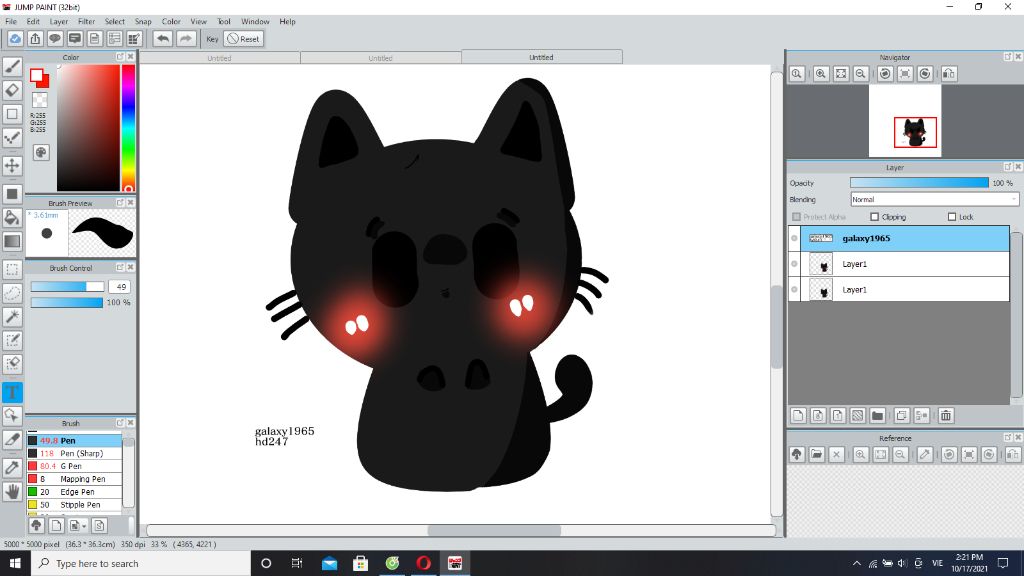This screenshot has height=576, width=1024.
Task: Open the Windows Start menu
Action: point(15,563)
